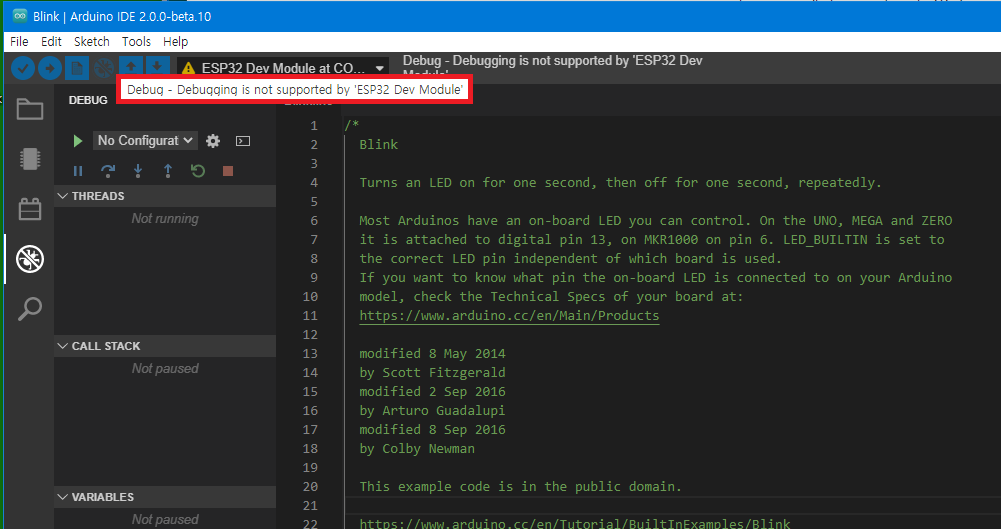Click the Restart debug control
This screenshot has height=529, width=1001.
(198, 171)
